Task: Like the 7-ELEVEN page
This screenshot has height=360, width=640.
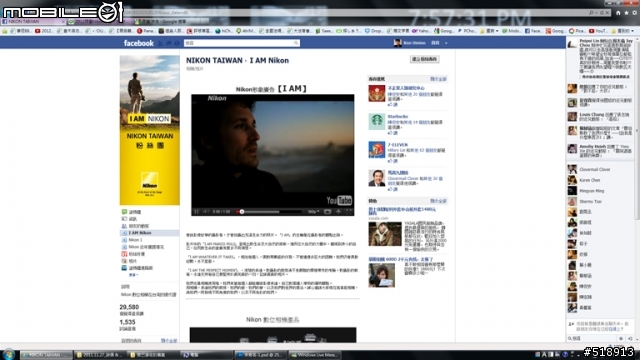Action: click(x=392, y=161)
